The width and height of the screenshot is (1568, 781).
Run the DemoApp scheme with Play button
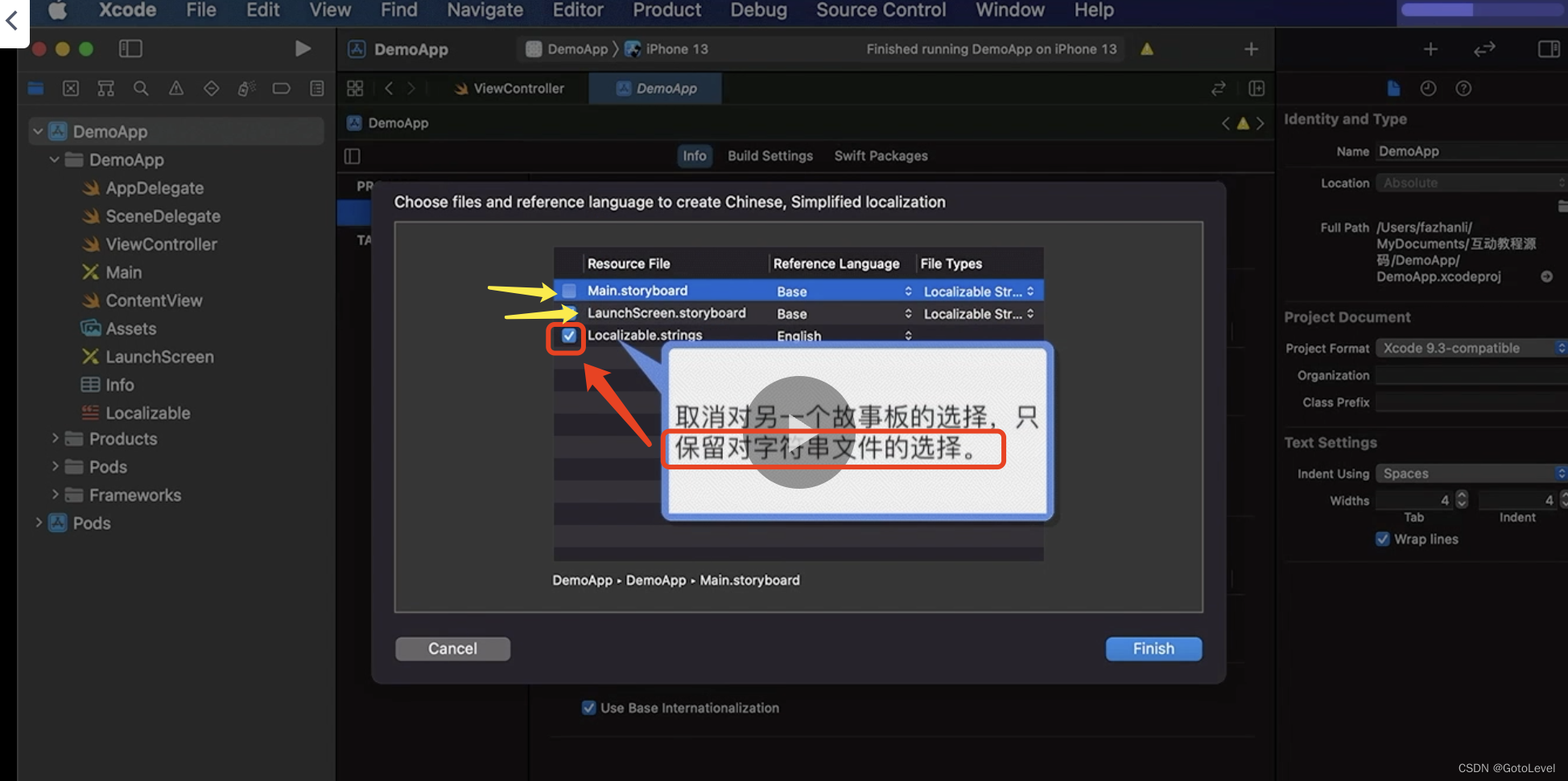pyautogui.click(x=303, y=49)
